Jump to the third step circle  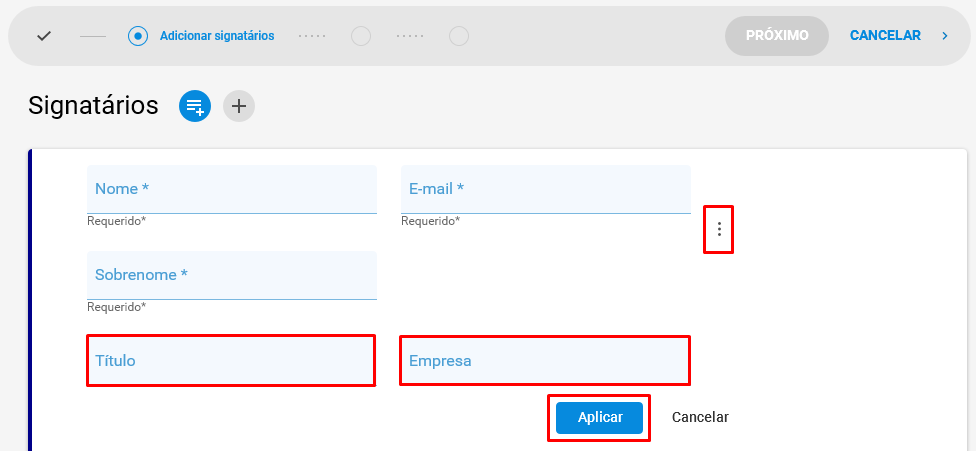[x=361, y=36]
